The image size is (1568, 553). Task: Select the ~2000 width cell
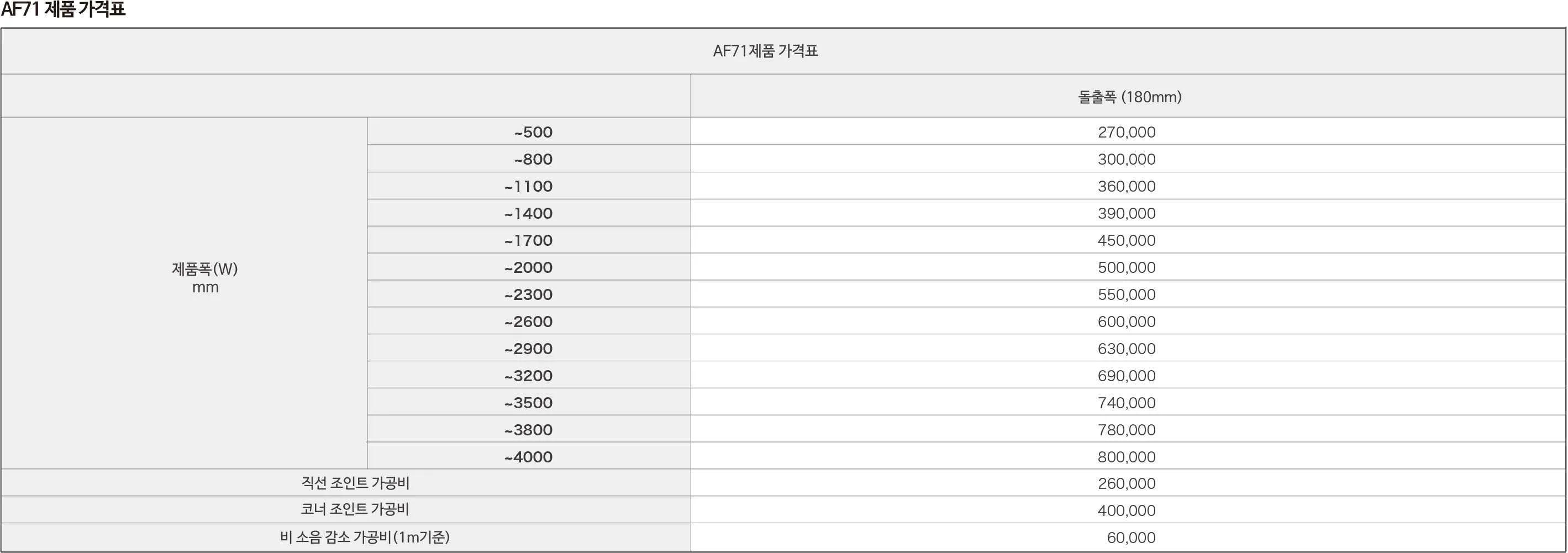coord(528,268)
